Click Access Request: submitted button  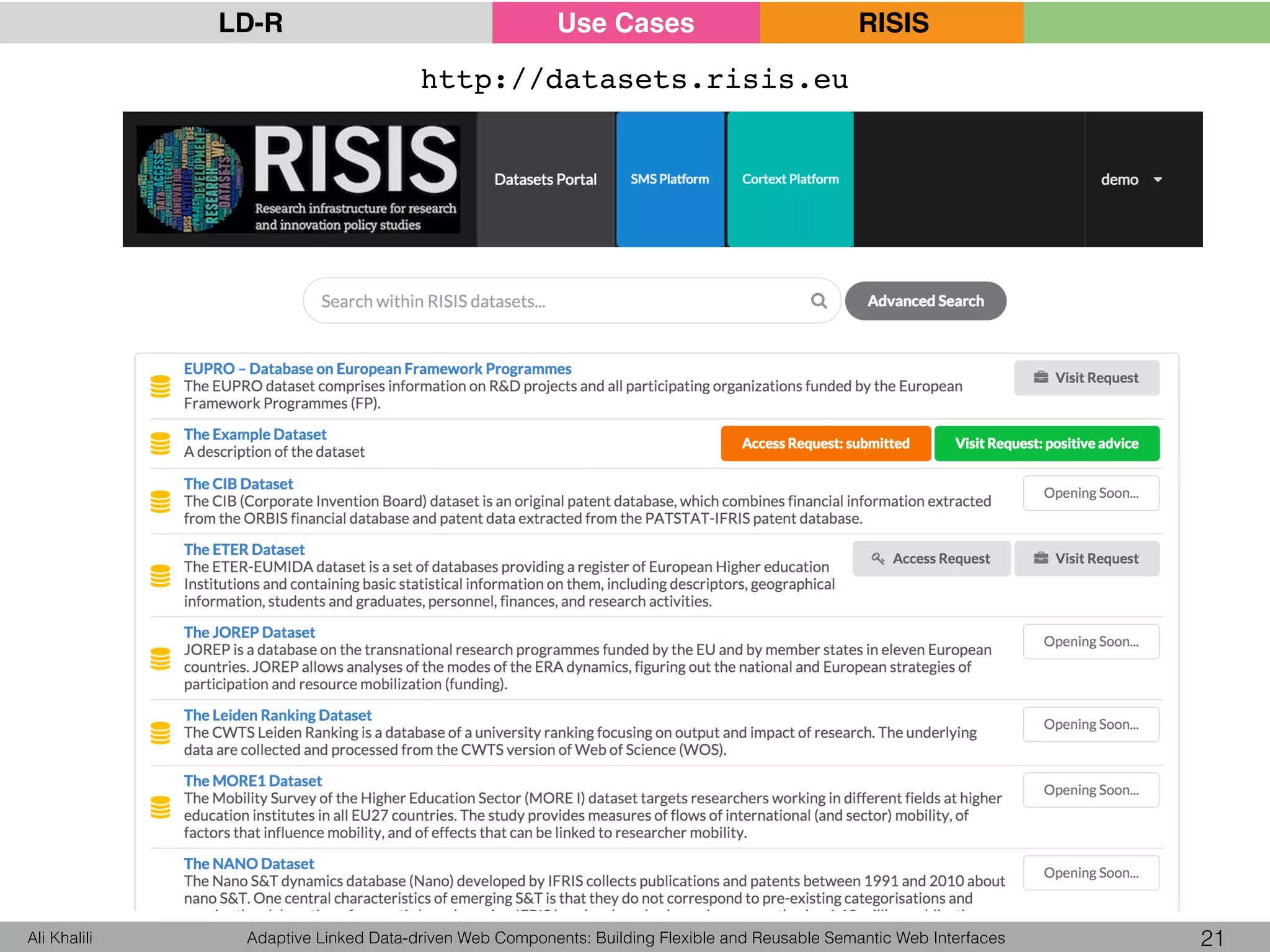point(825,444)
